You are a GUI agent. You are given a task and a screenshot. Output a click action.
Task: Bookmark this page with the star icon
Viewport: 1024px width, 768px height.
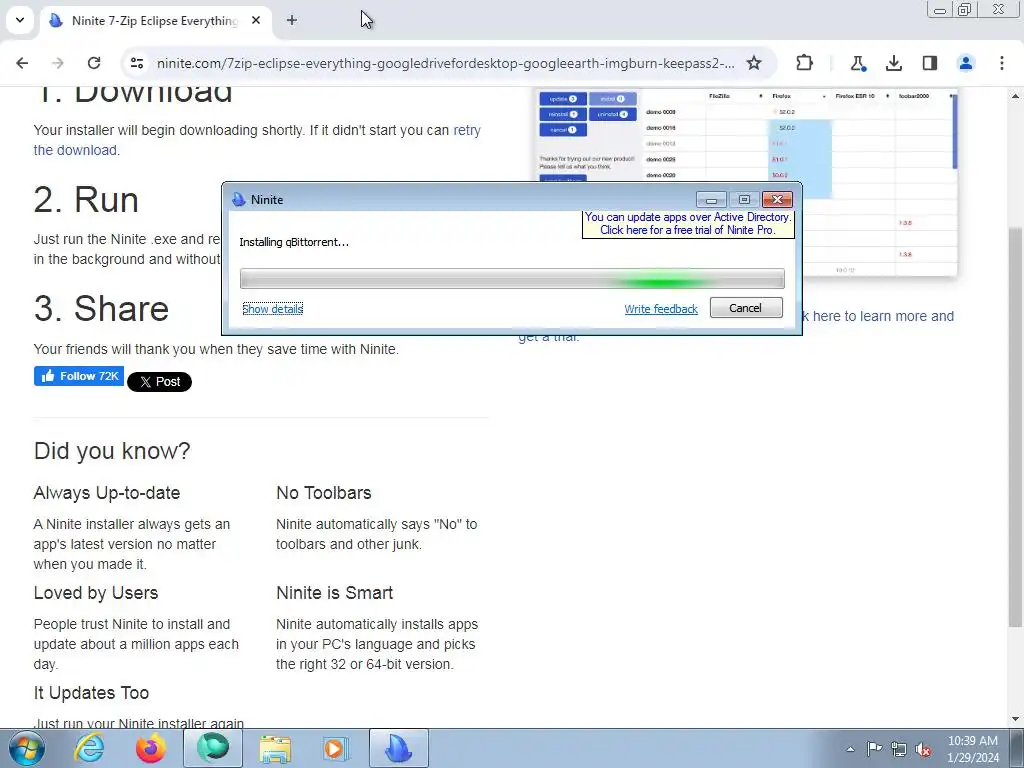coord(754,63)
